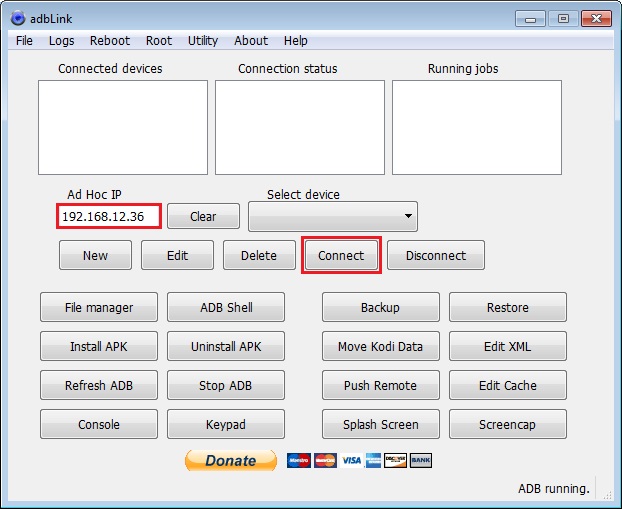Open the Reboot menu
The image size is (622, 509).
(x=110, y=40)
